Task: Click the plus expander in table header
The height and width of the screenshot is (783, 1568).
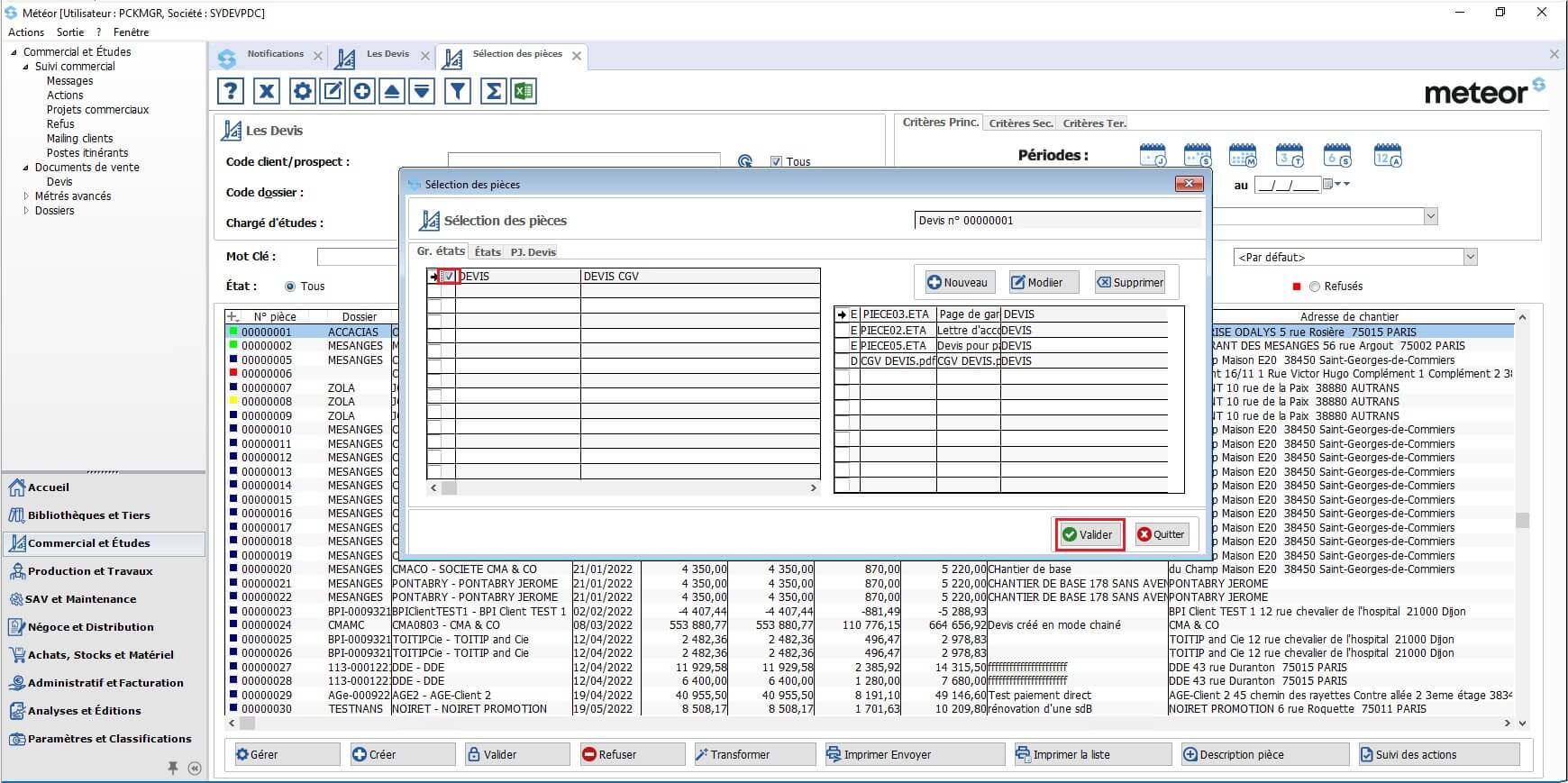Action: tap(232, 316)
